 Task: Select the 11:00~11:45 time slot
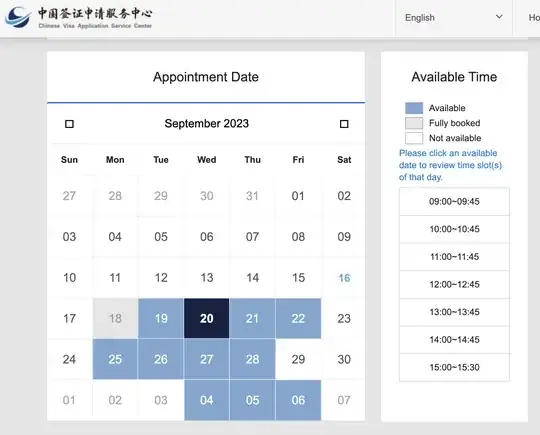click(454, 257)
